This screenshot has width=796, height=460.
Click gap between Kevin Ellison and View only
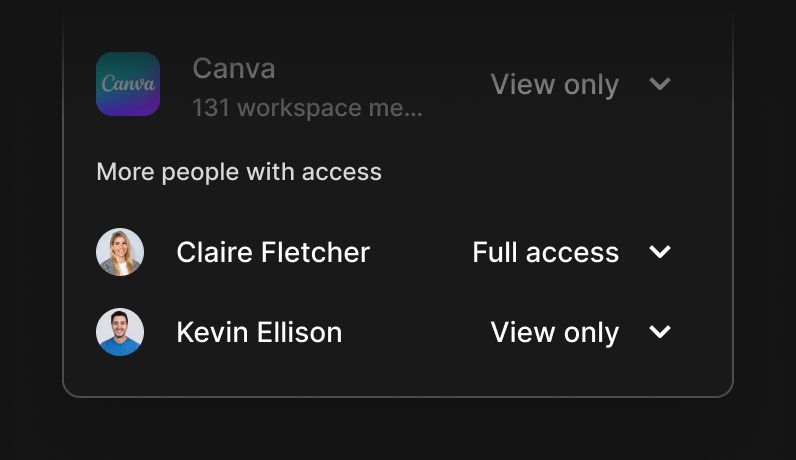click(416, 333)
